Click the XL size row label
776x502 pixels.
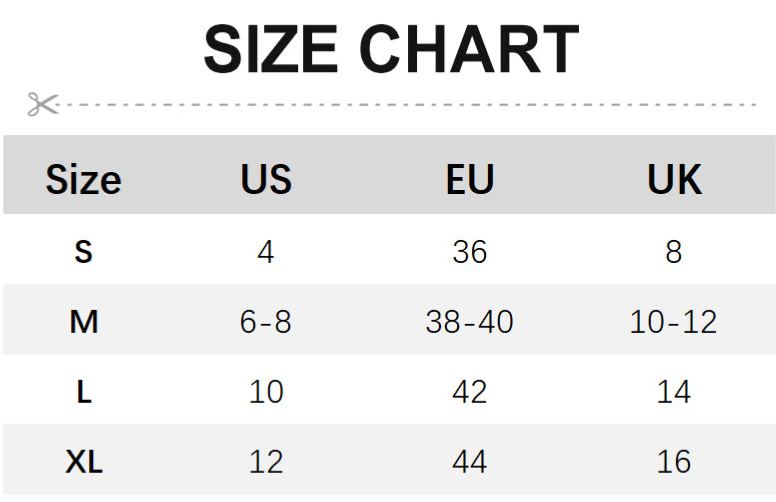tap(83, 462)
